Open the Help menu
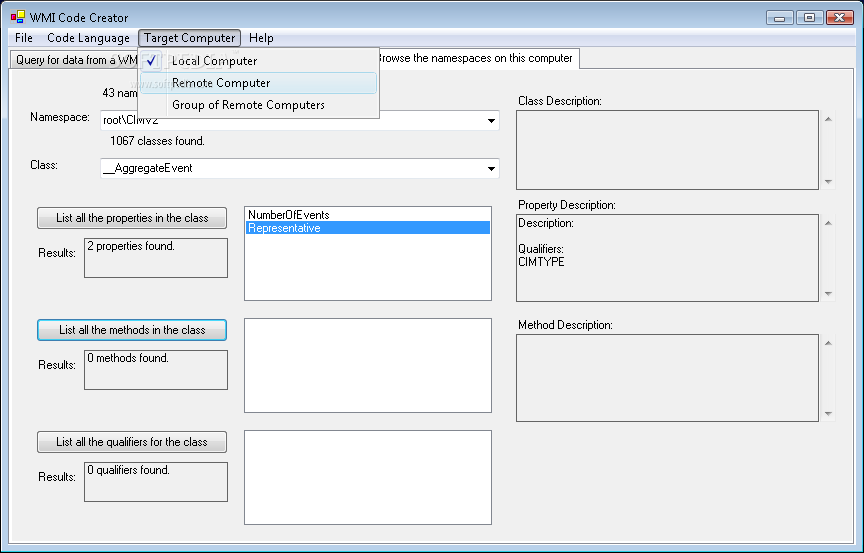 pos(261,38)
